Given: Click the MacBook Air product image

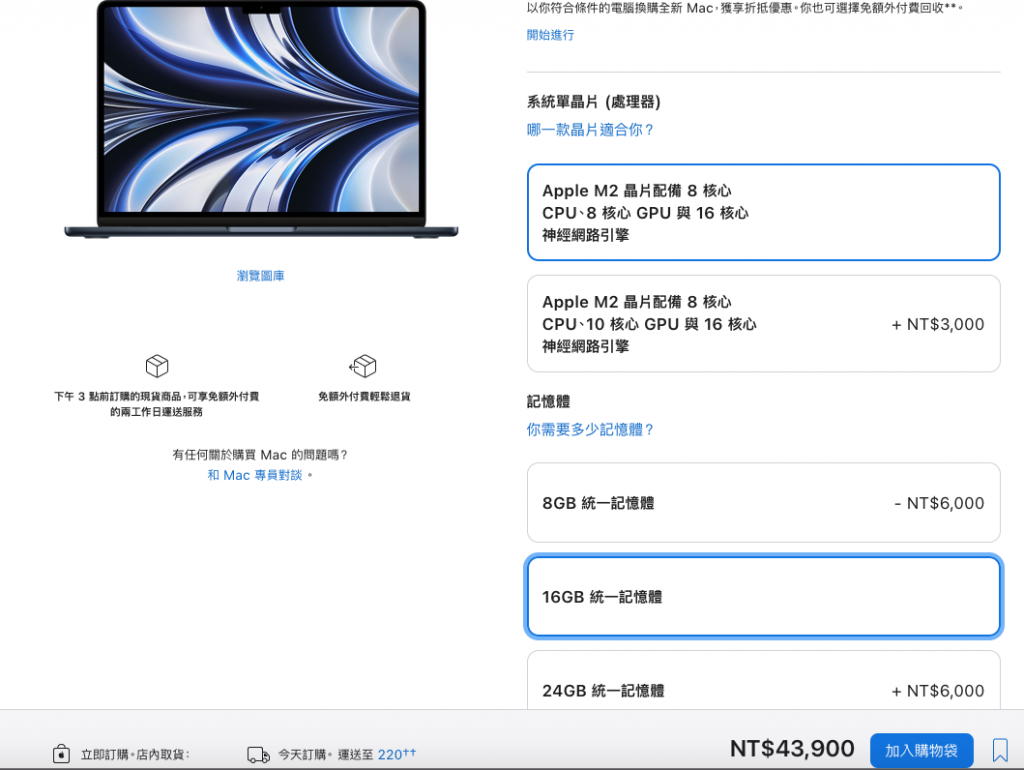Looking at the screenshot, I should coord(261,120).
